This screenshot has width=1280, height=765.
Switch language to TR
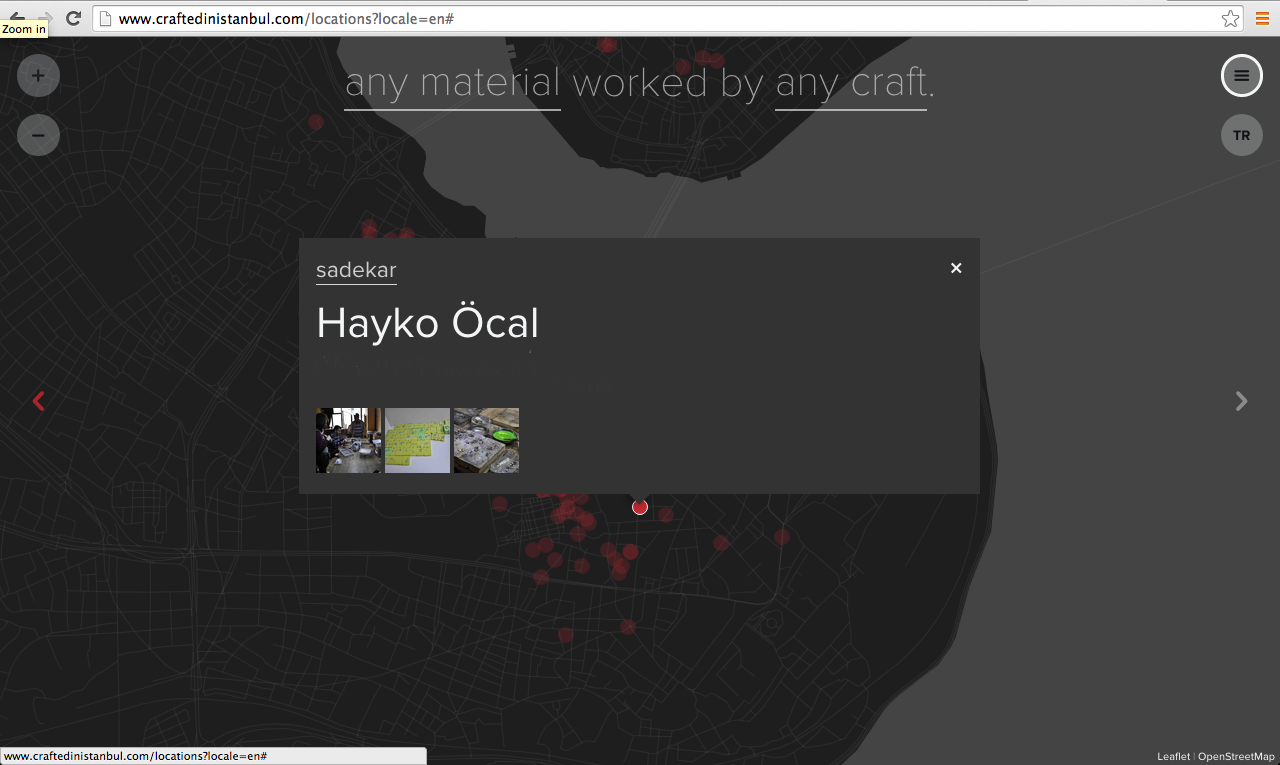click(x=1241, y=135)
